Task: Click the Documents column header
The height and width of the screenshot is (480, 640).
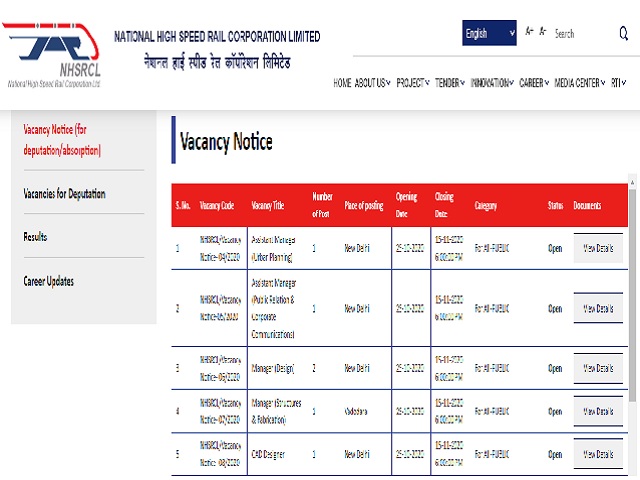Action: (x=587, y=205)
